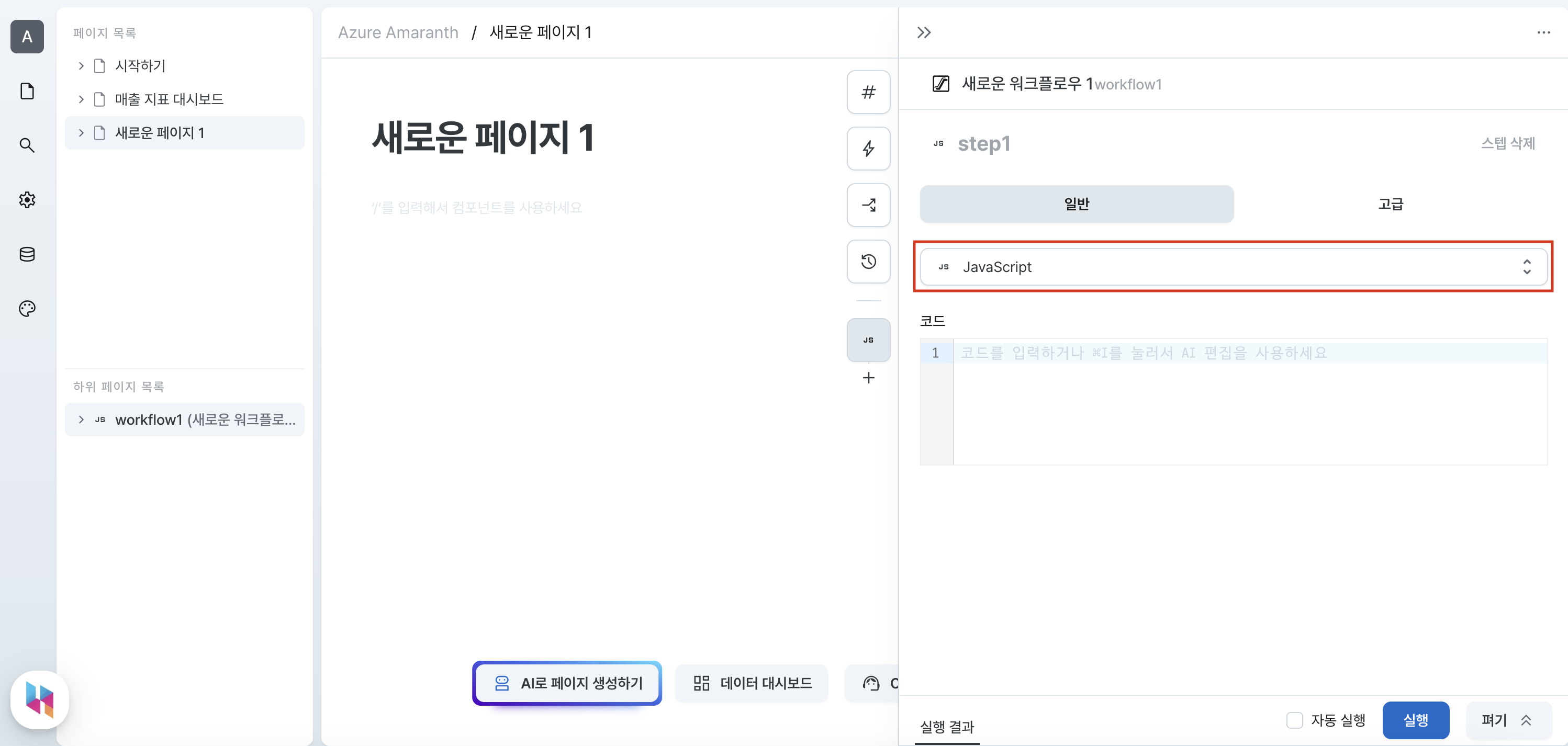Expand the workflow1 sub-page item

click(x=81, y=420)
